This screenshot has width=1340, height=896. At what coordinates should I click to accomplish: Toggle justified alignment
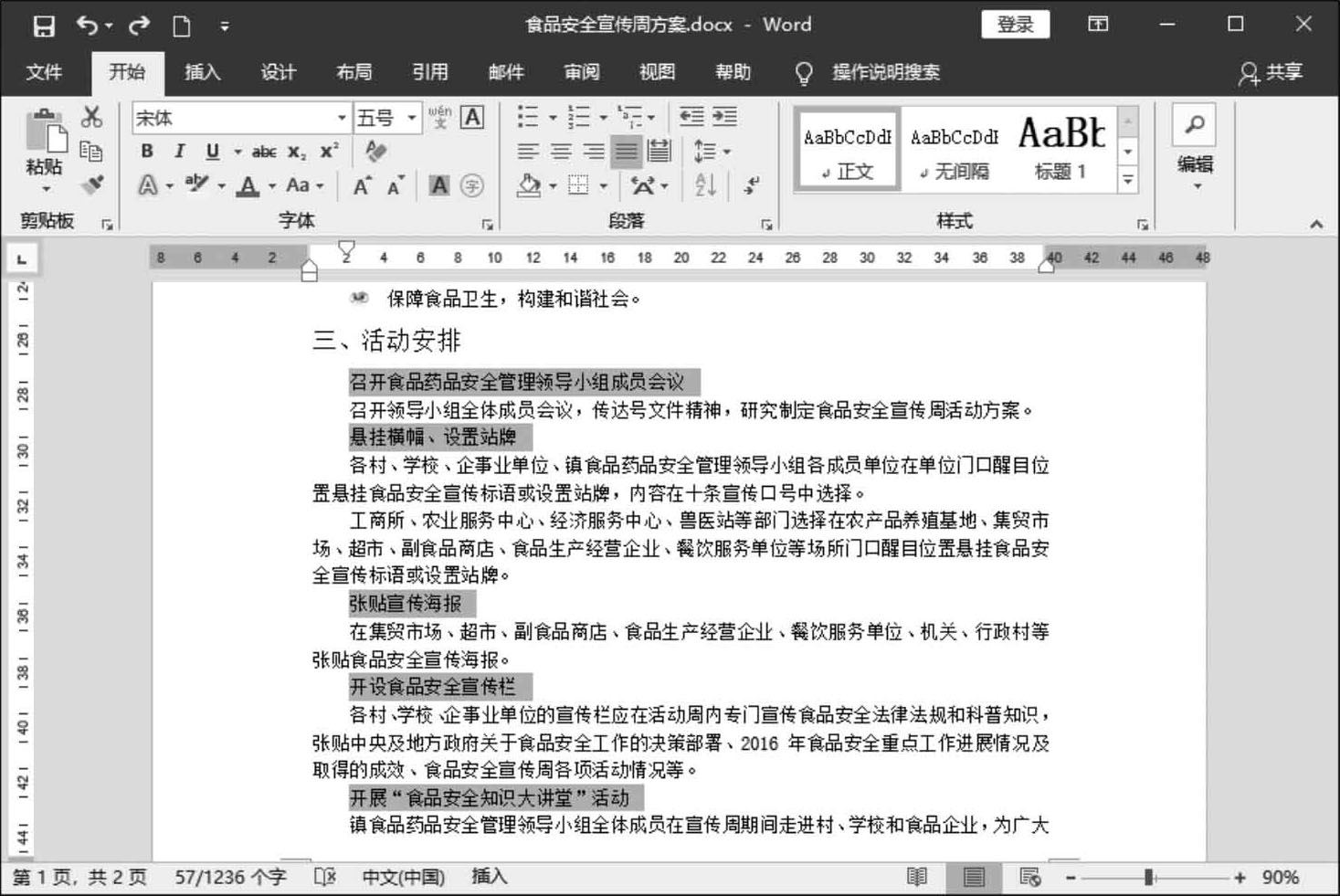point(627,152)
